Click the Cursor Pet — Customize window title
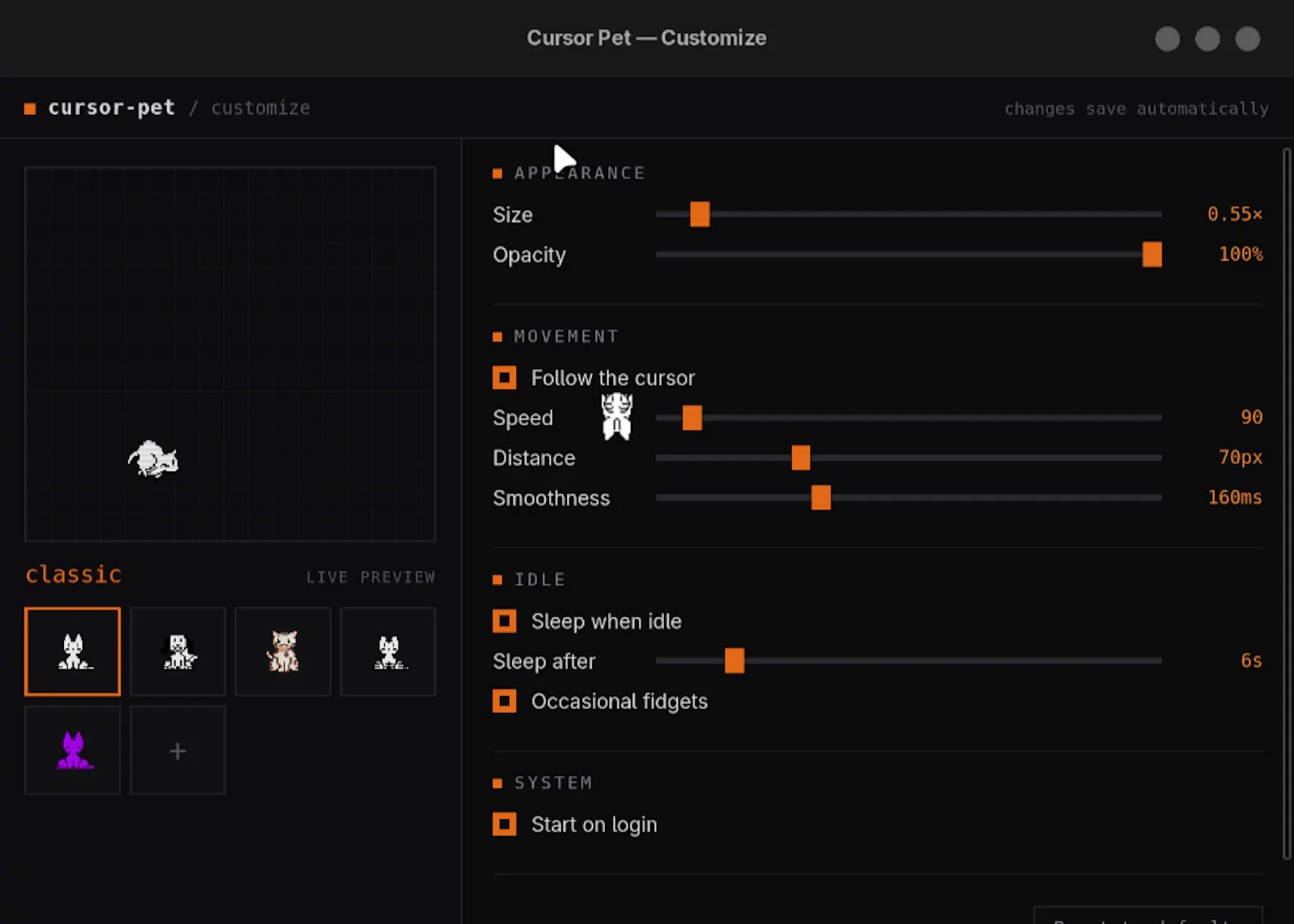The image size is (1294, 924). click(646, 38)
